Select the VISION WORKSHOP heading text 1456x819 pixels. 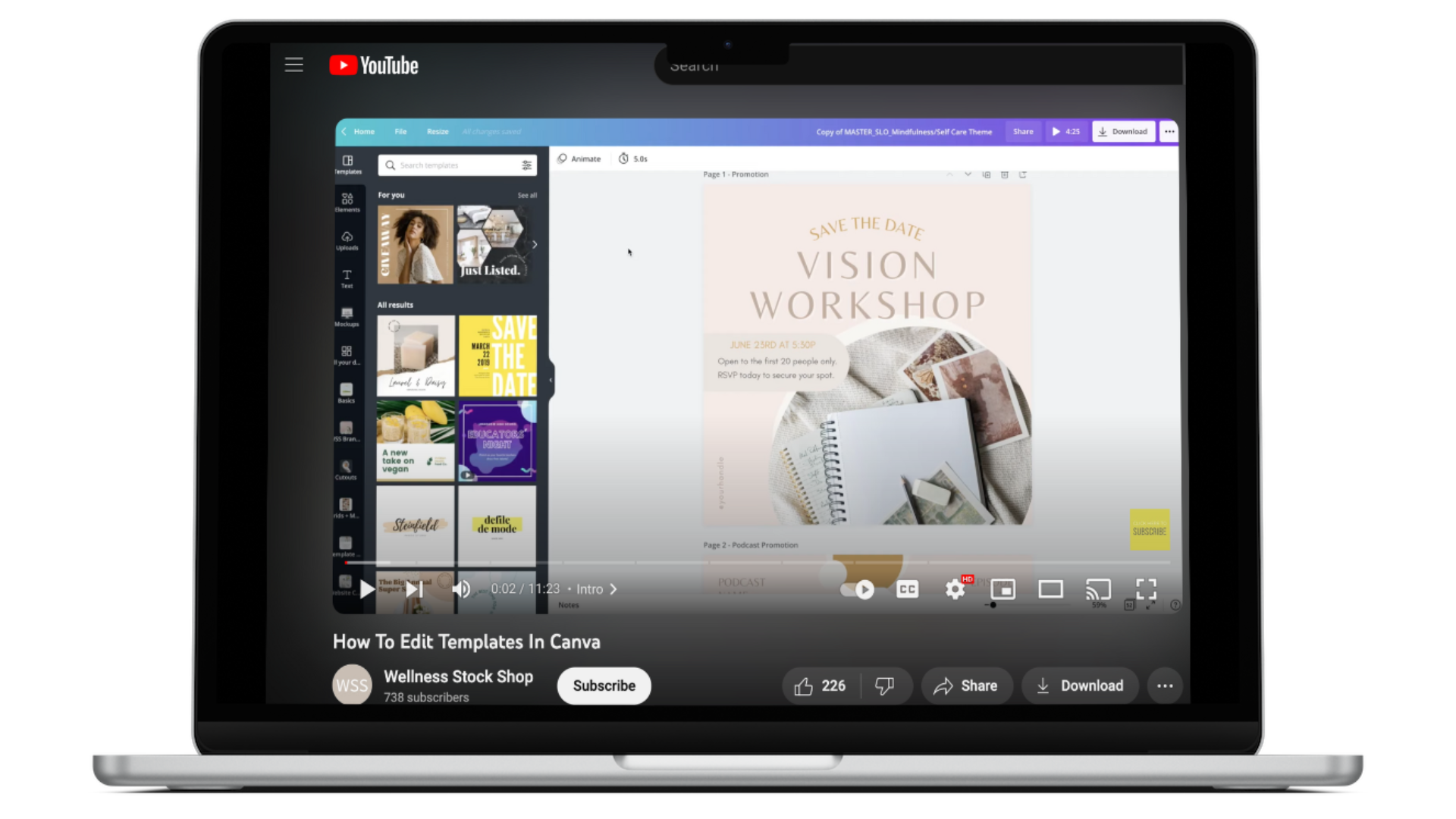[868, 286]
